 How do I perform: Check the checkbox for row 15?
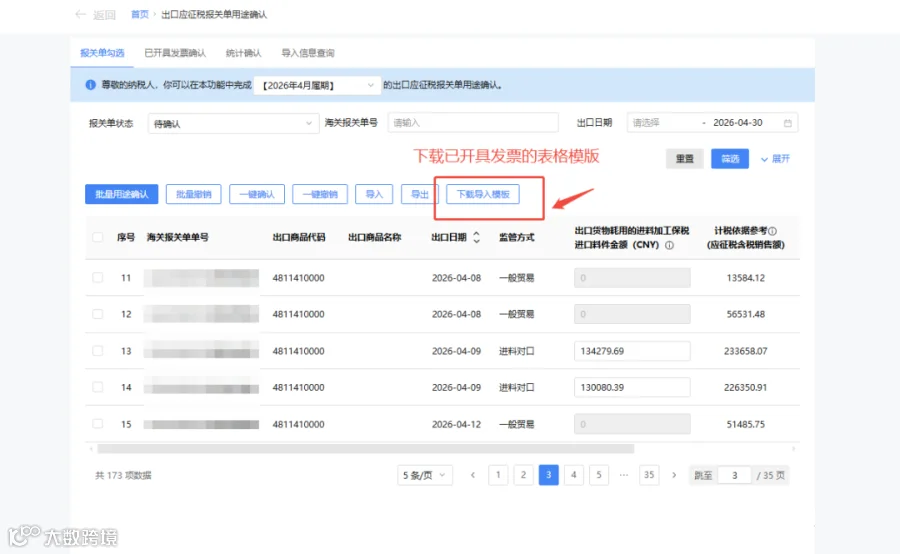[98, 424]
